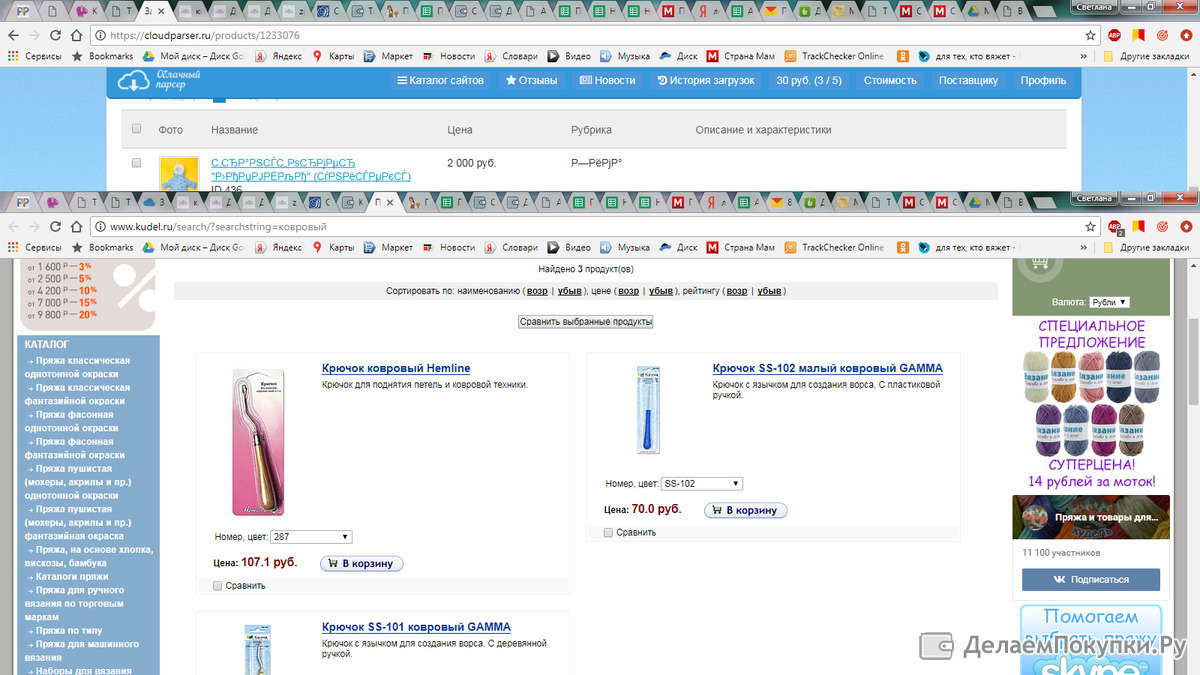The width and height of the screenshot is (1200, 675).
Task: Open Каталог сайтов in the cloudparser menu
Action: tap(440, 80)
